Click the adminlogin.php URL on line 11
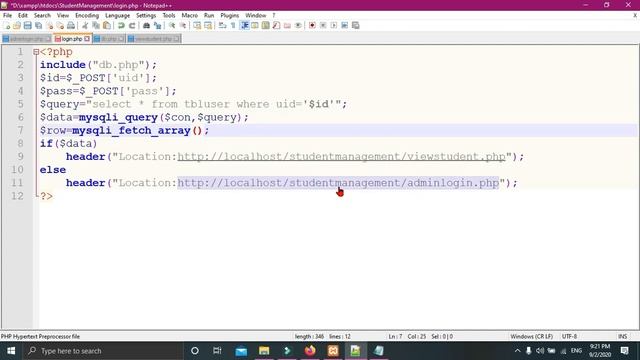 tap(338, 183)
